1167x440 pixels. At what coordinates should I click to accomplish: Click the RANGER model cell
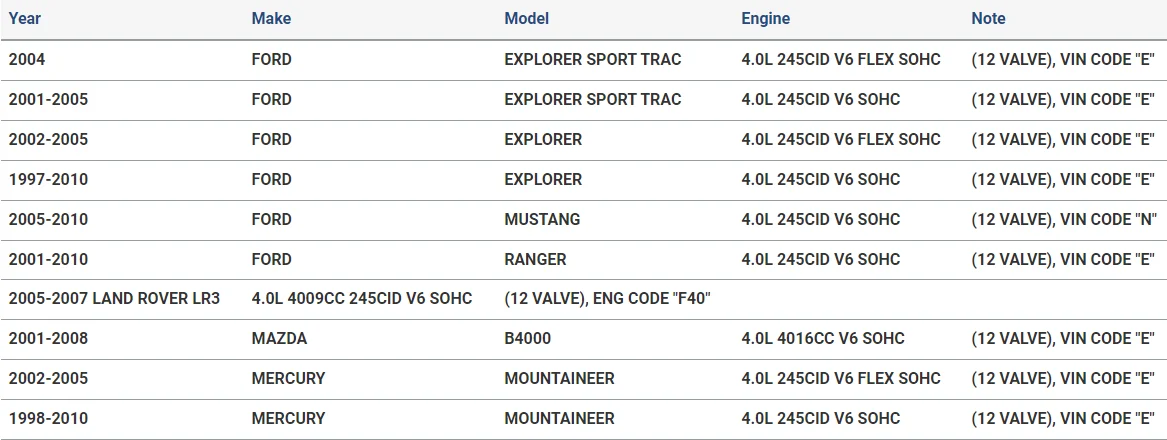pyautogui.click(x=535, y=259)
